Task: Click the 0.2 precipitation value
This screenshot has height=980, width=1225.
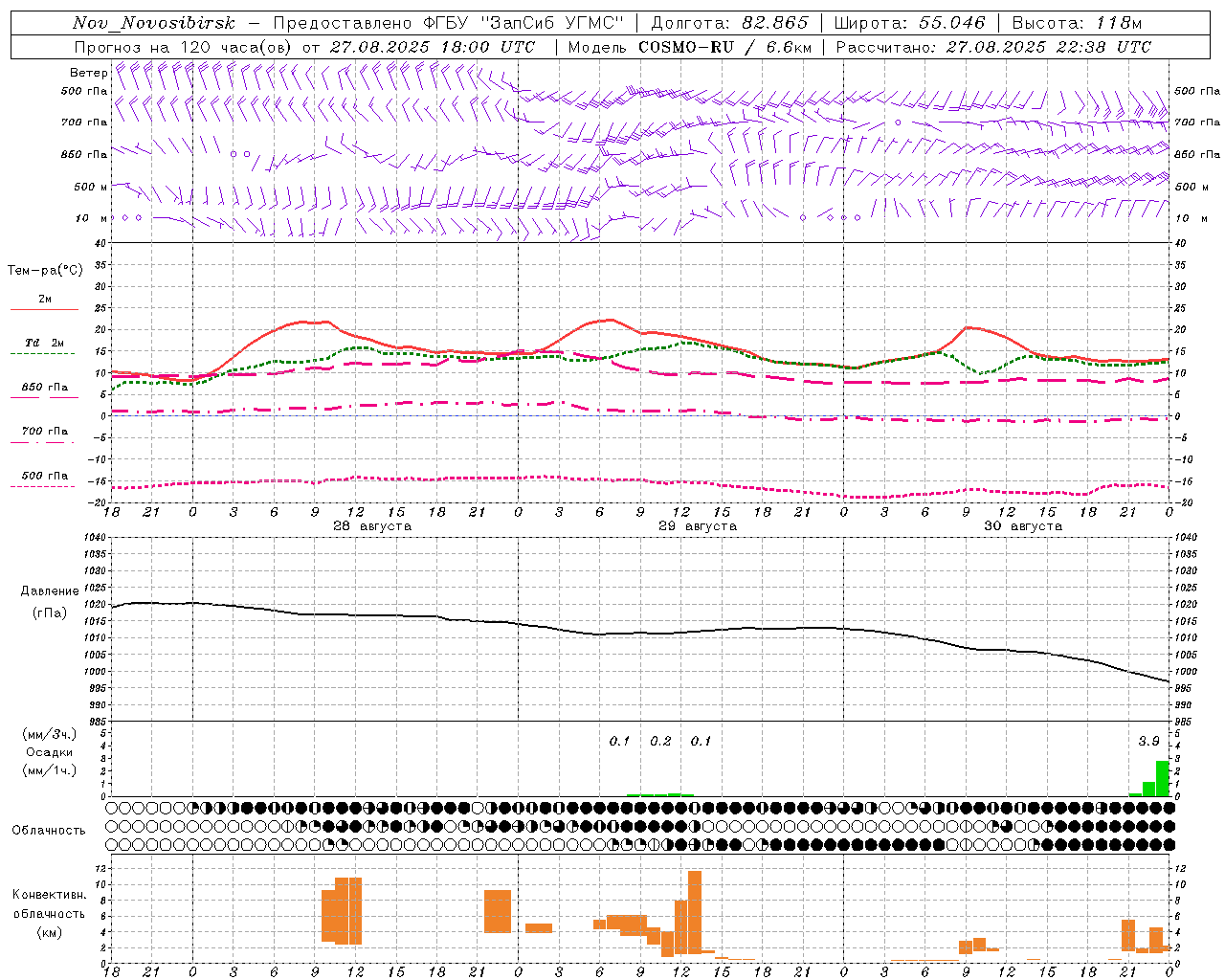Action: [x=660, y=742]
